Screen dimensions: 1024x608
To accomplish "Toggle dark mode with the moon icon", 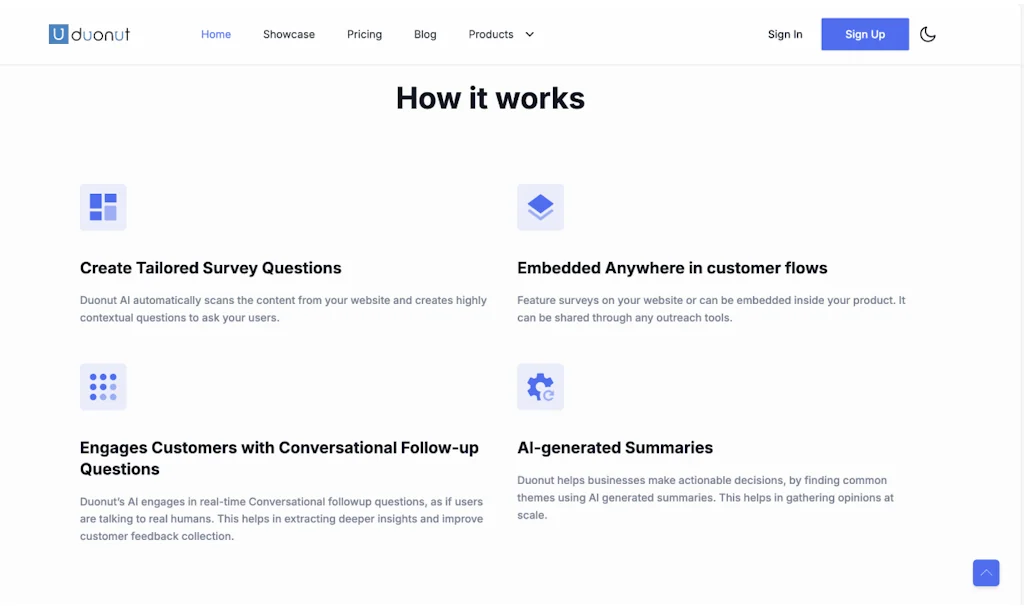I will coord(927,33).
